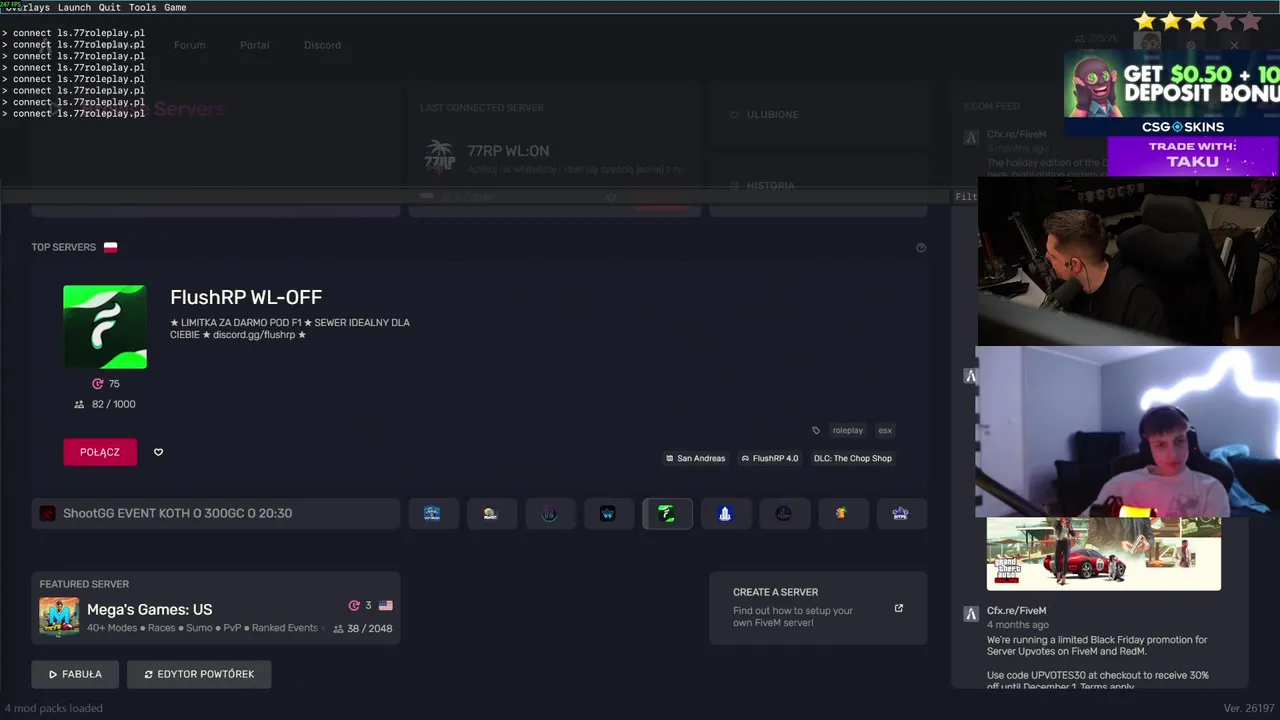Click the Cfx.re avatar on the Black Friday post
Image resolution: width=1280 pixels, height=720 pixels.
970,614
